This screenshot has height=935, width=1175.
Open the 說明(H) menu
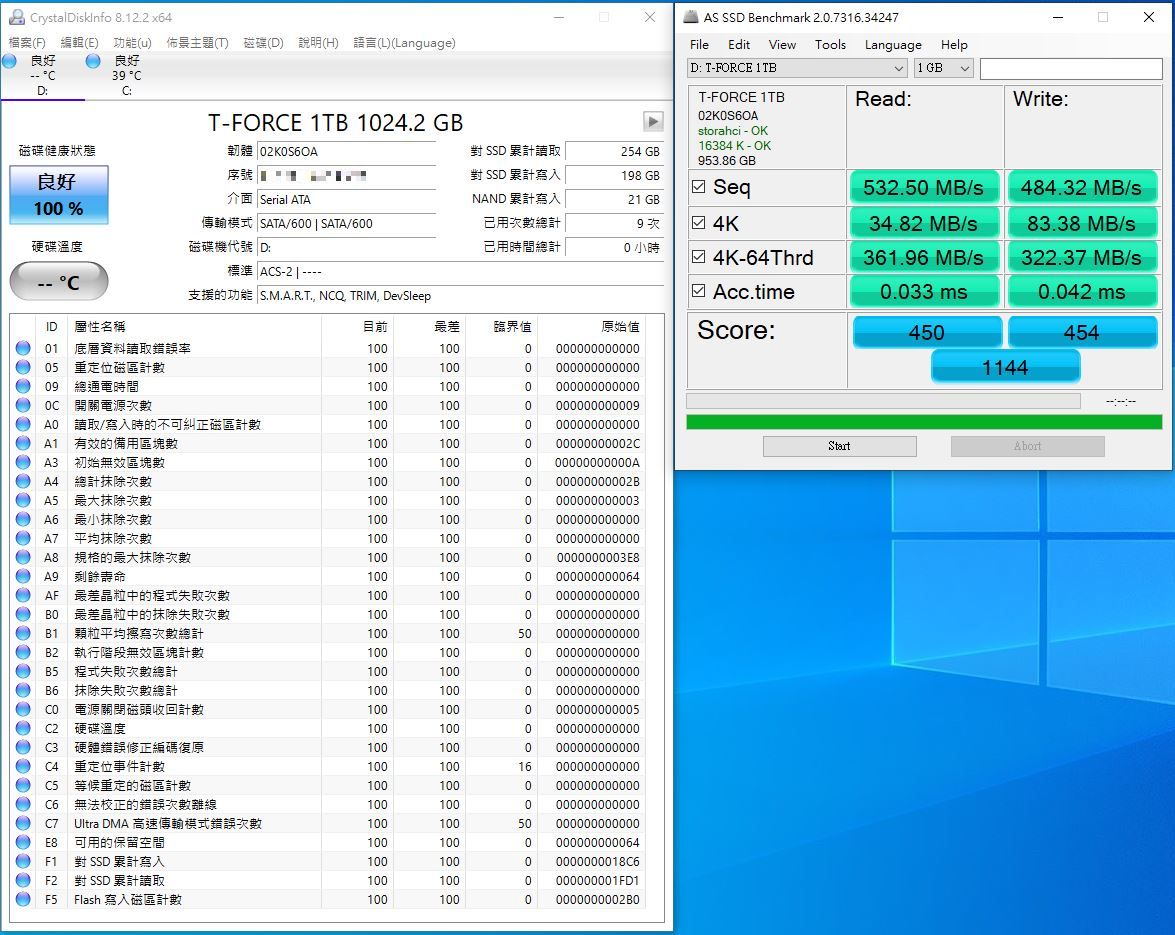click(318, 43)
